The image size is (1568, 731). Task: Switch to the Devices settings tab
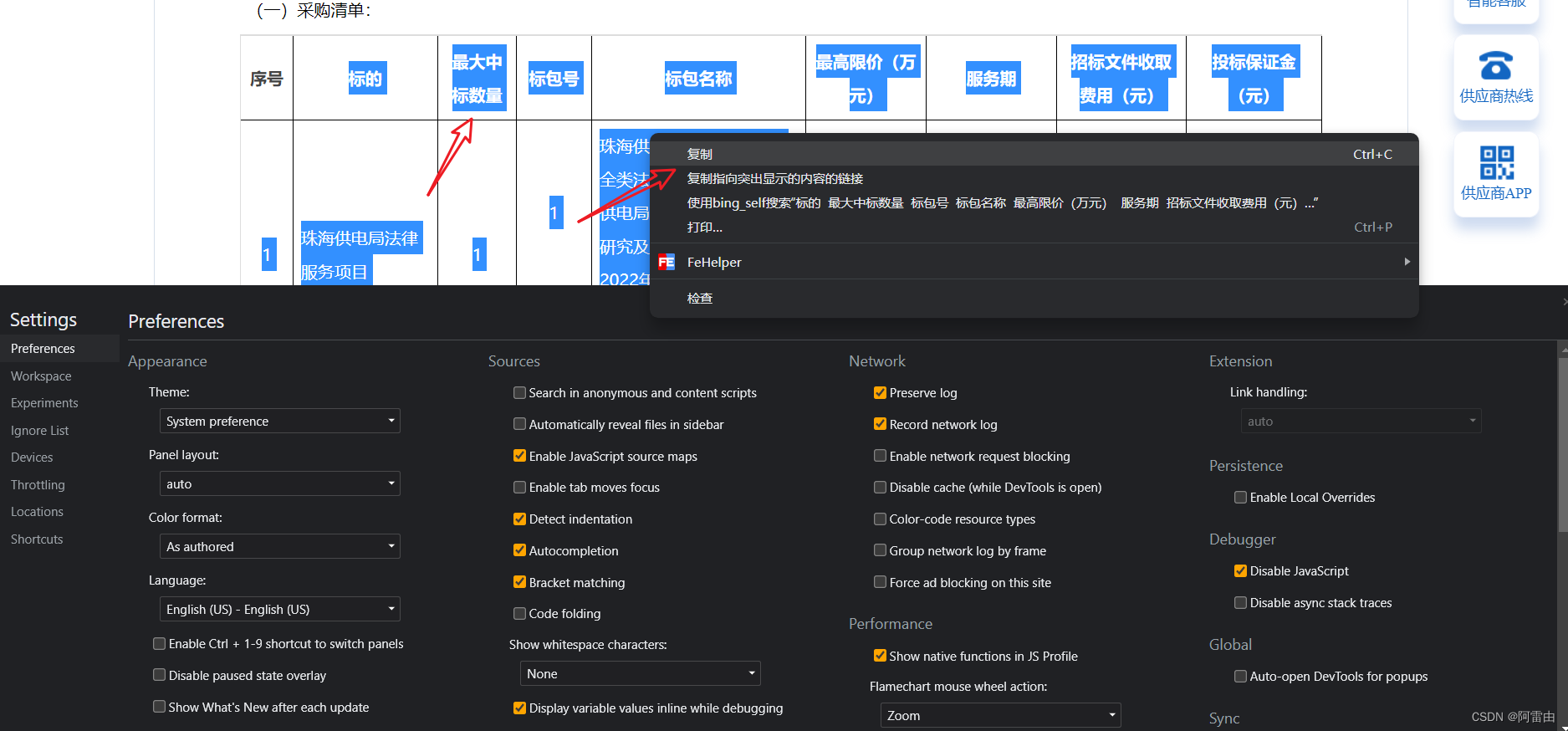[59, 457]
